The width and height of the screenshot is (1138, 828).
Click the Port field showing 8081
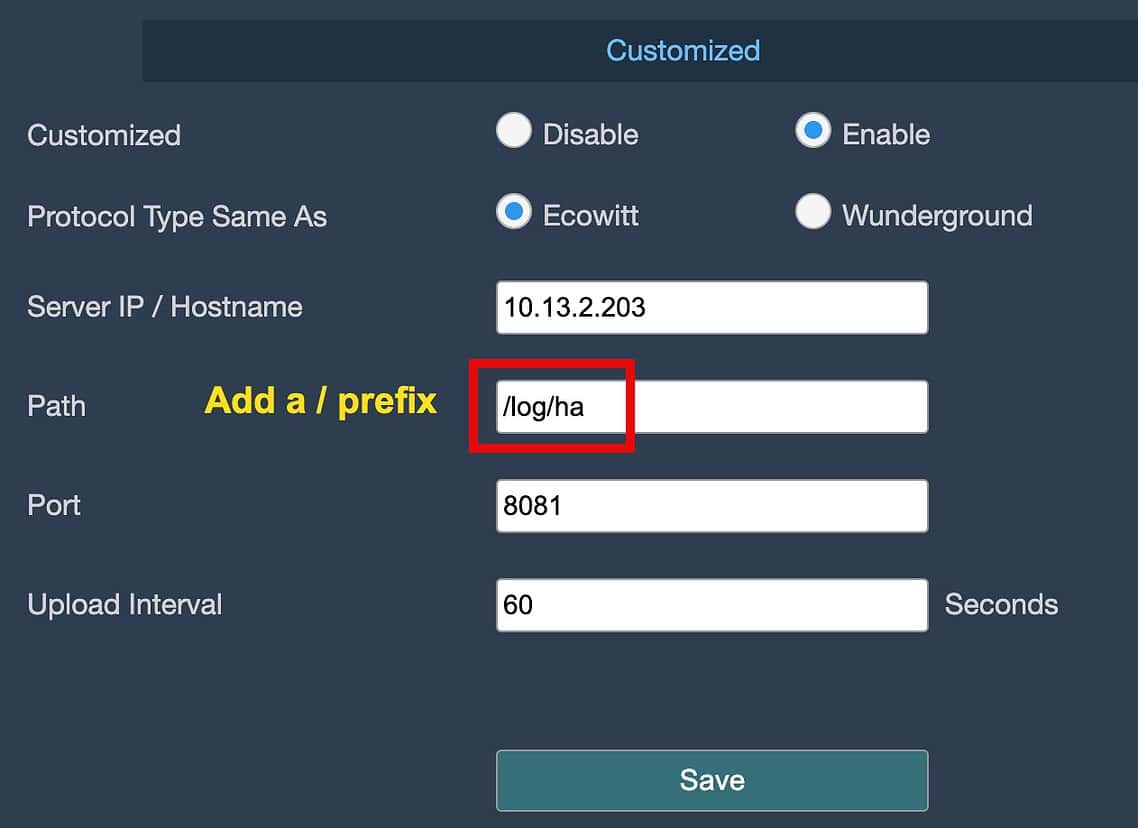[711, 506]
